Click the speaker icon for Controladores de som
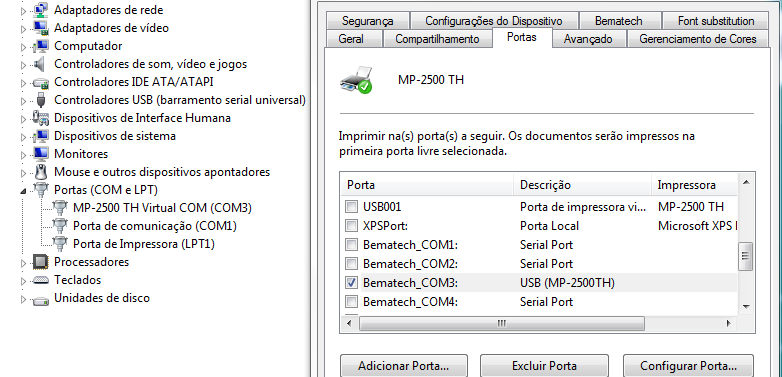 40,64
